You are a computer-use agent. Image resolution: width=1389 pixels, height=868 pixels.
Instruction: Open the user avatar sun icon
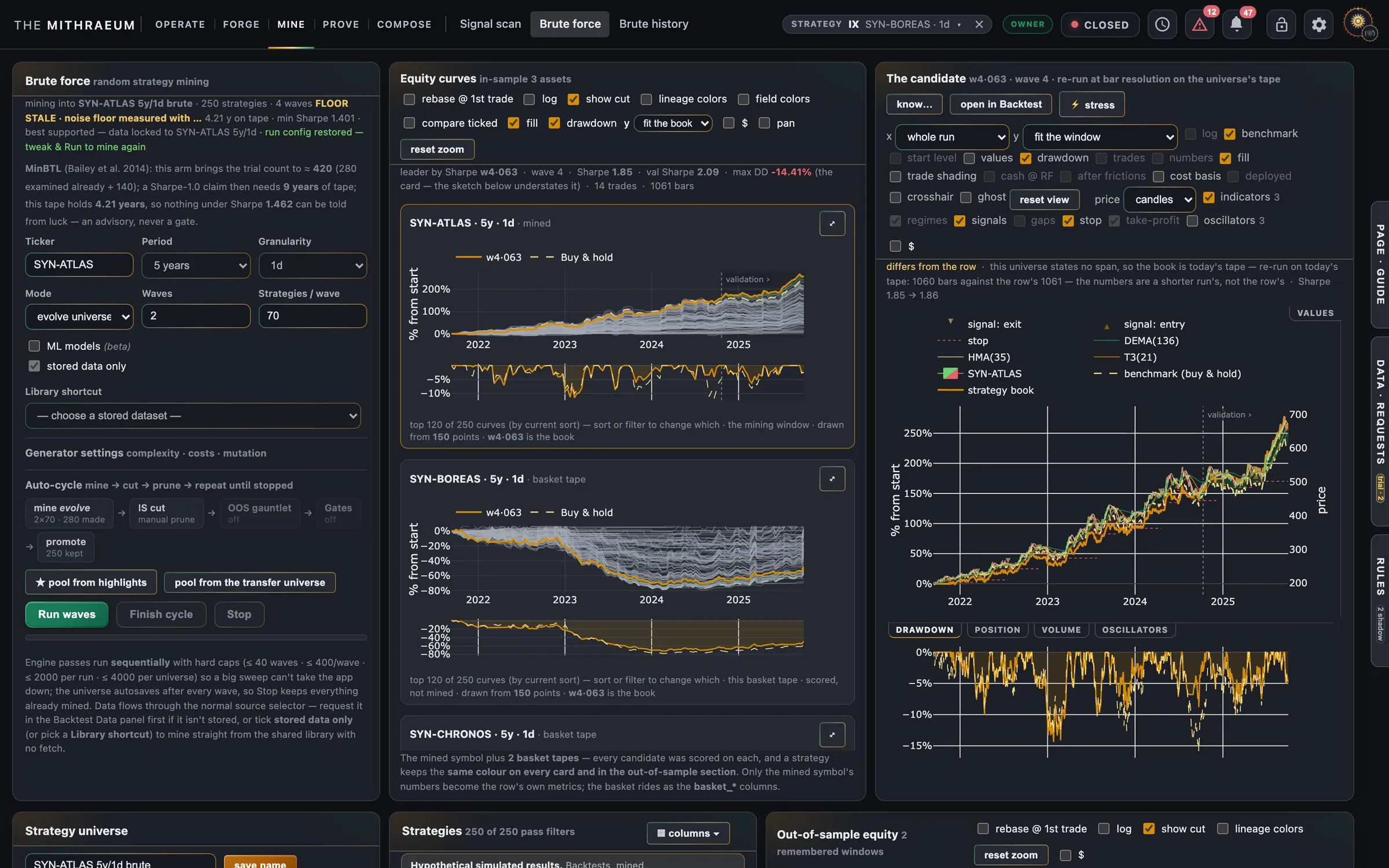[1359, 23]
